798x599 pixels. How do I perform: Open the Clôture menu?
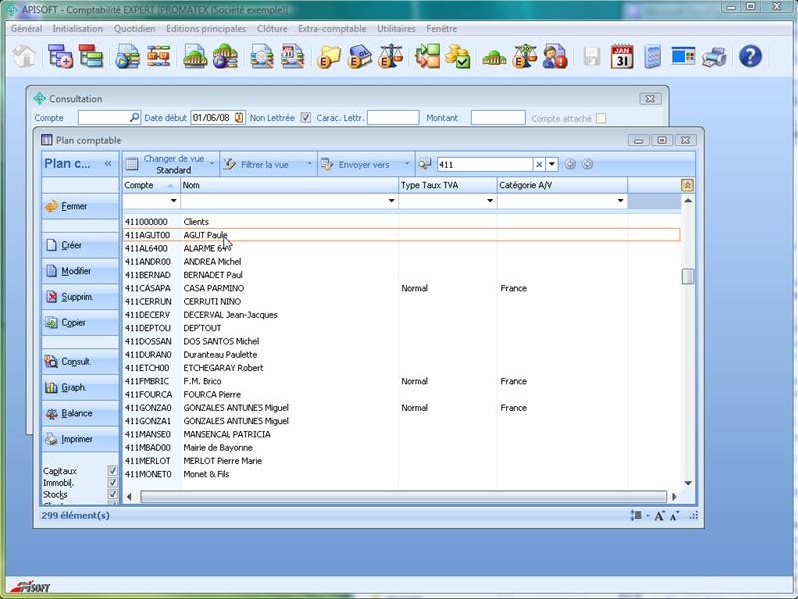pos(272,29)
